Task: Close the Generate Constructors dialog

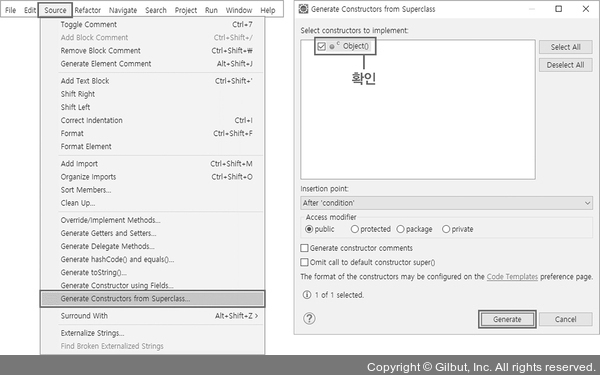Action: pos(586,8)
